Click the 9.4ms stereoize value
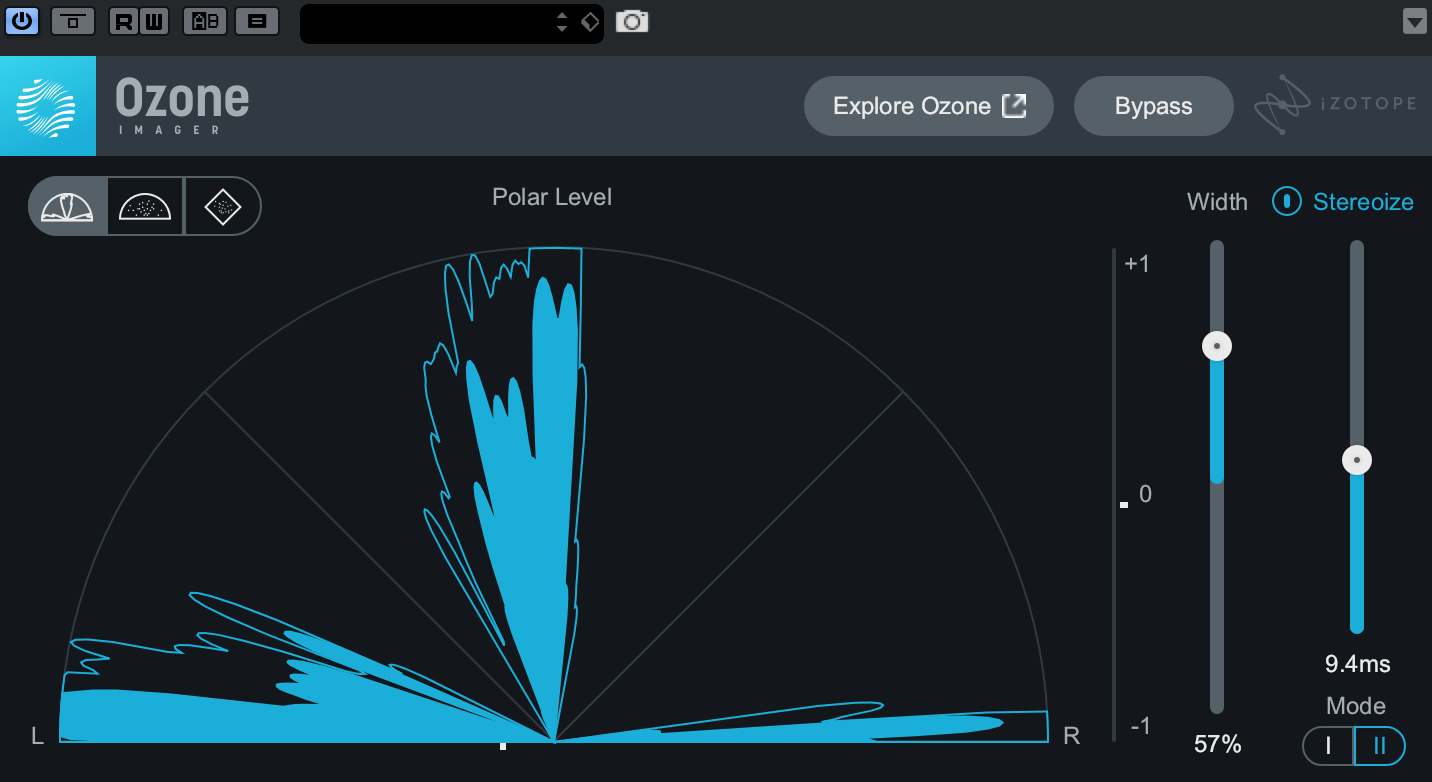 pos(1357,664)
